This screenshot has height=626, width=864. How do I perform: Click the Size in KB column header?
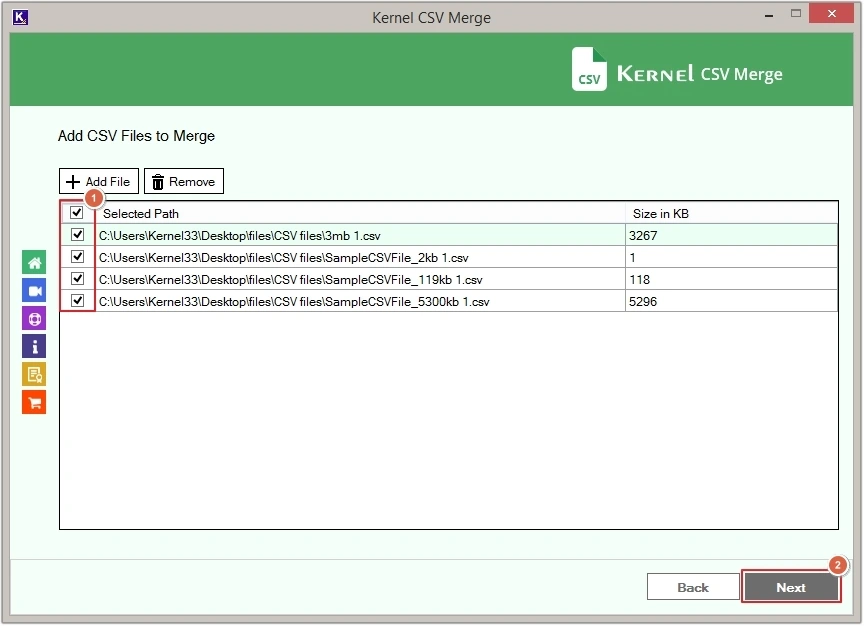pyautogui.click(x=732, y=213)
